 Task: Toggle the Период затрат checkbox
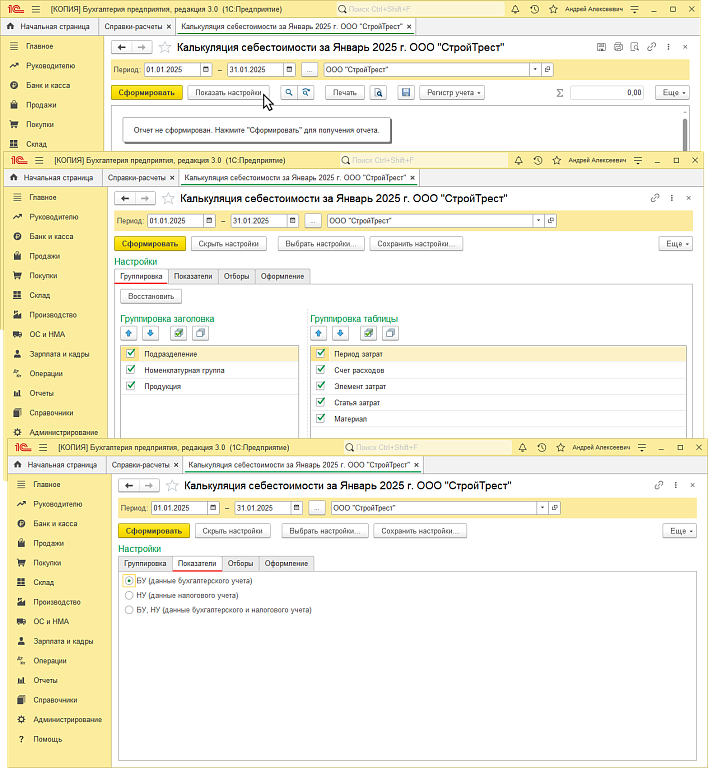click(321, 353)
